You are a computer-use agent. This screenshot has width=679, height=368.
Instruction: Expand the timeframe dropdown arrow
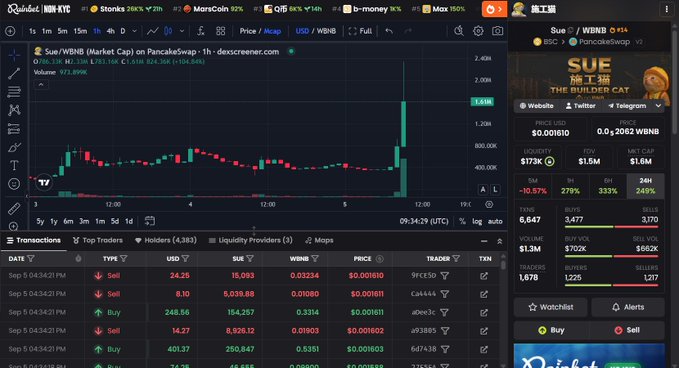click(x=134, y=31)
